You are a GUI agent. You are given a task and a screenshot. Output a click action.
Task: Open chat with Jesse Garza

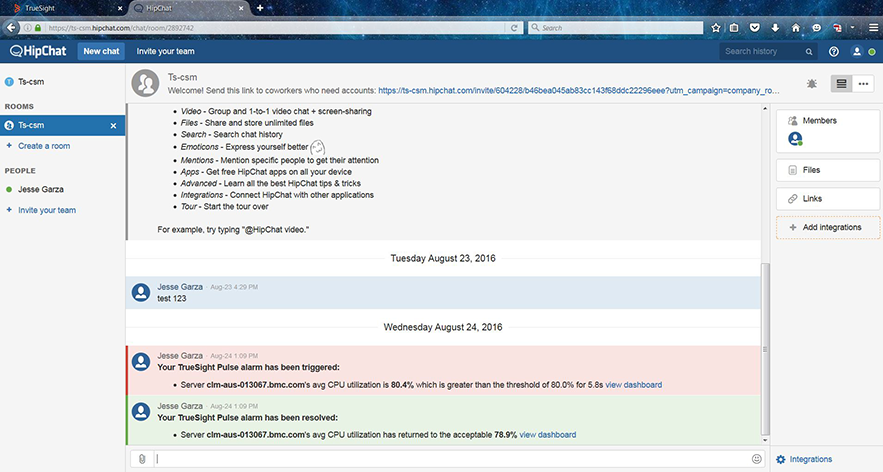pos(41,189)
